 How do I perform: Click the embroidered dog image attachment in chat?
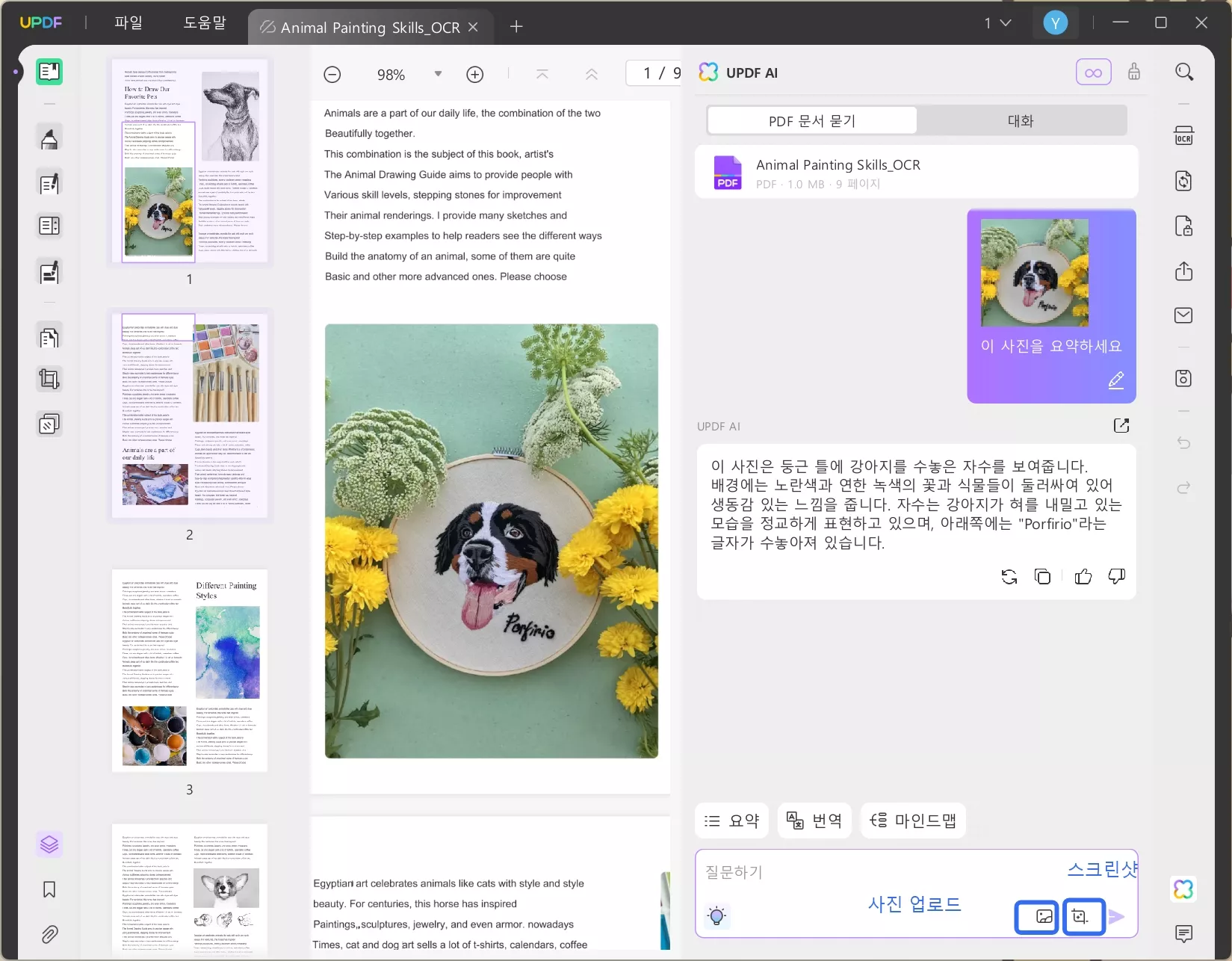(x=1035, y=273)
